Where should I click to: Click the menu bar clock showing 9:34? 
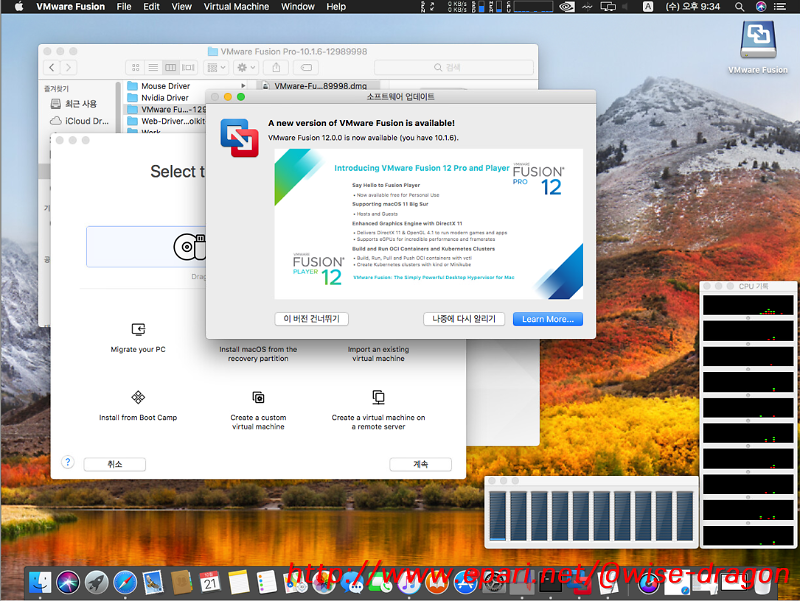click(x=692, y=7)
